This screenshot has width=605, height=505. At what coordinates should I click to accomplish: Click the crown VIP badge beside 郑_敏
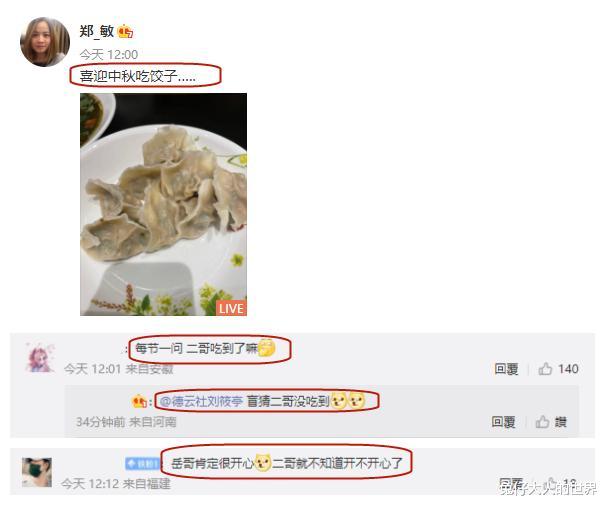point(125,32)
